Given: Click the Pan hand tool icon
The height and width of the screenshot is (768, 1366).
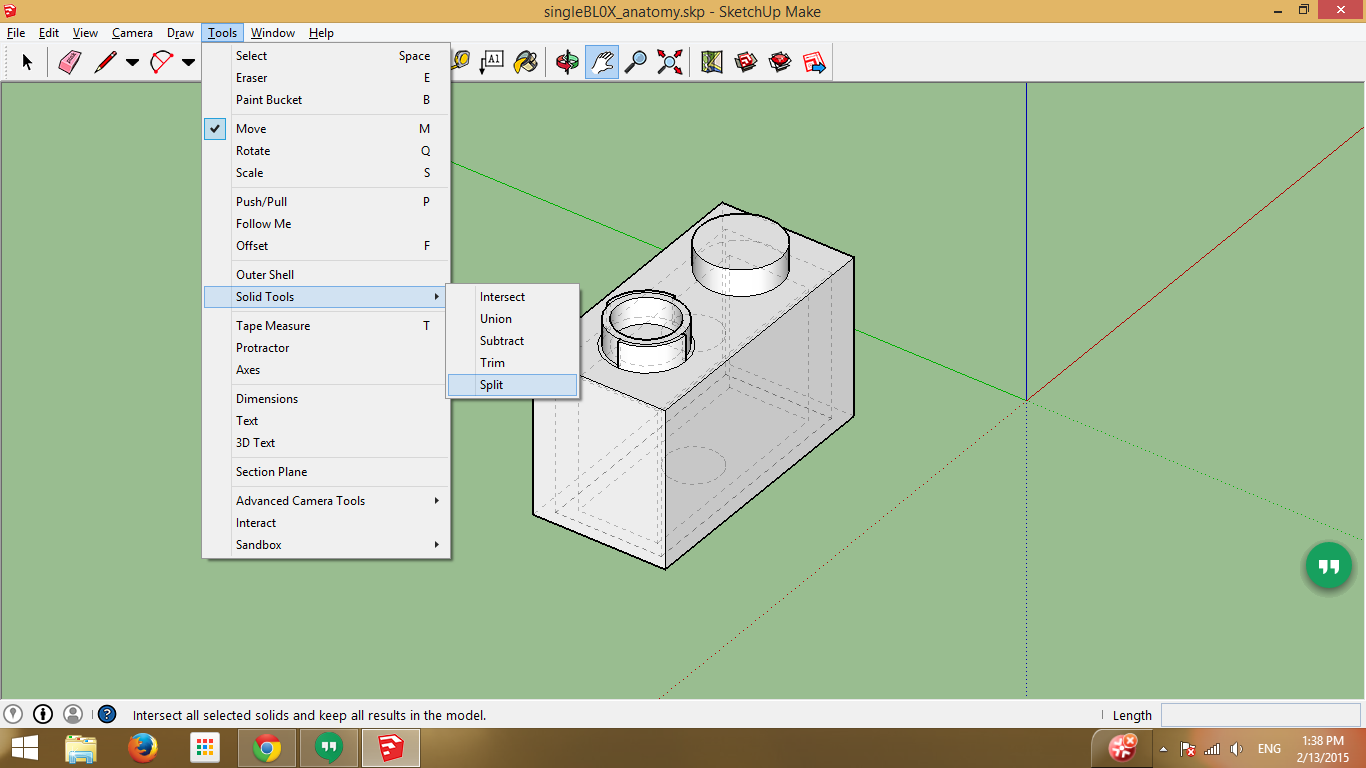Looking at the screenshot, I should click(x=601, y=62).
